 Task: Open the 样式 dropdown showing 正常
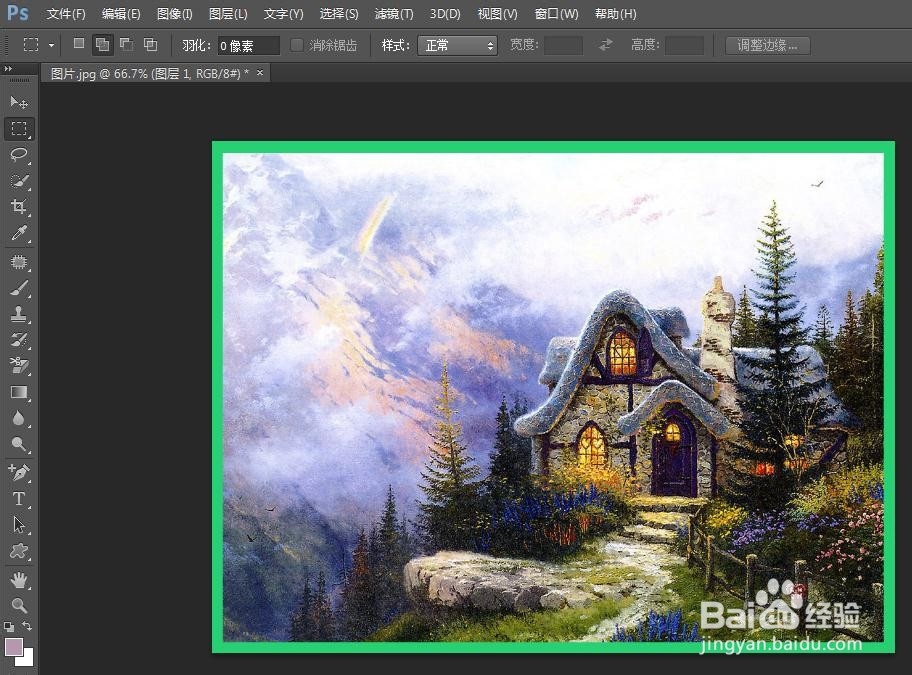(x=457, y=45)
